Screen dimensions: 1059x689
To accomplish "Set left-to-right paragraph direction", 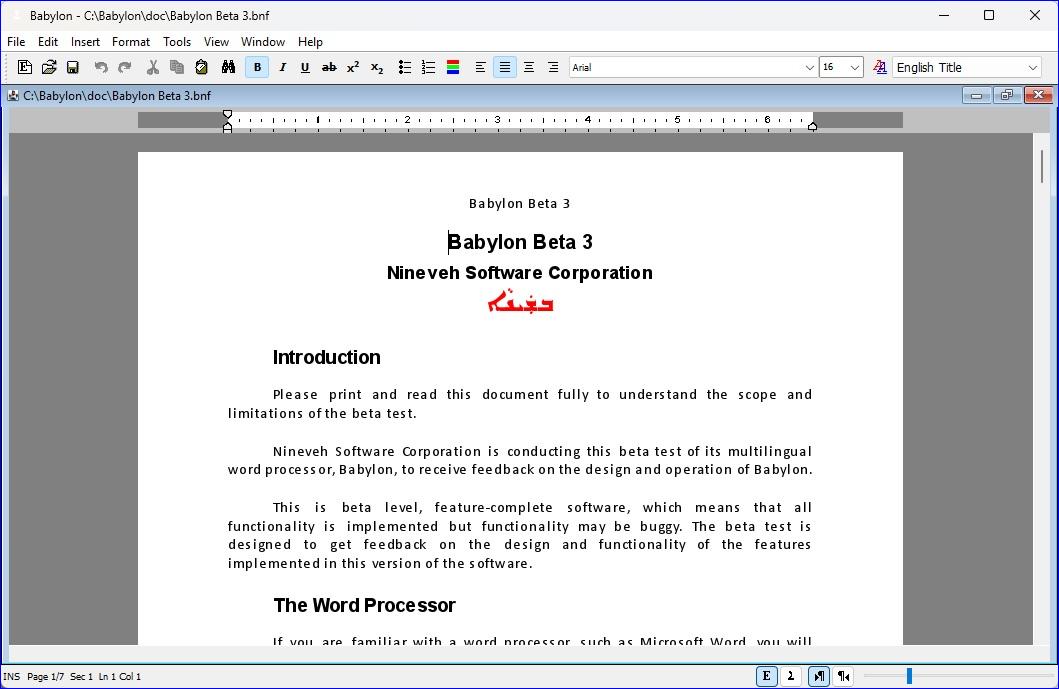I will pyautogui.click(x=819, y=675).
